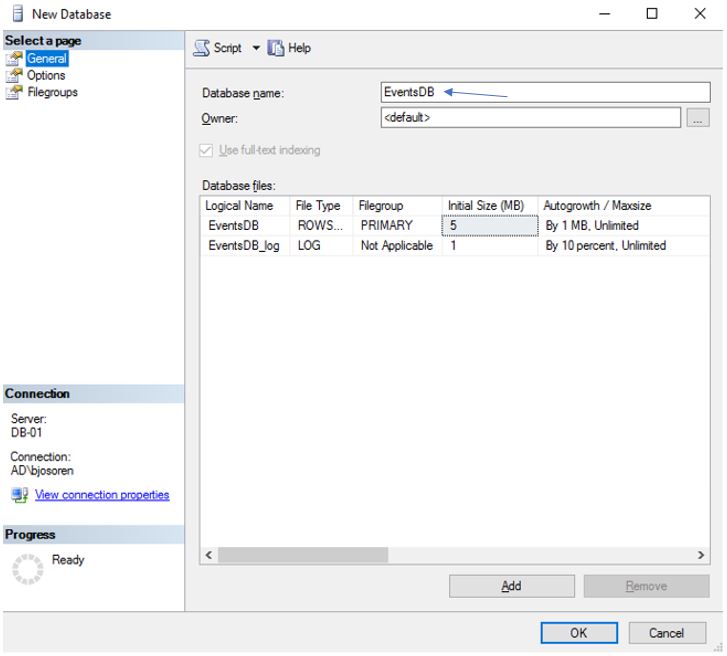This screenshot has height=656, width=727.
Task: Click the owner browse ellipsis button
Action: tap(698, 118)
